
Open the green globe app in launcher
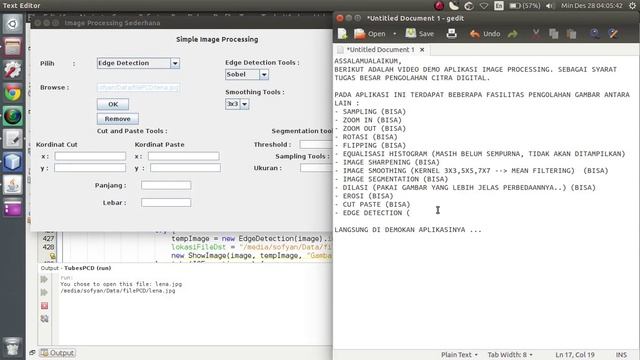pyautogui.click(x=13, y=116)
